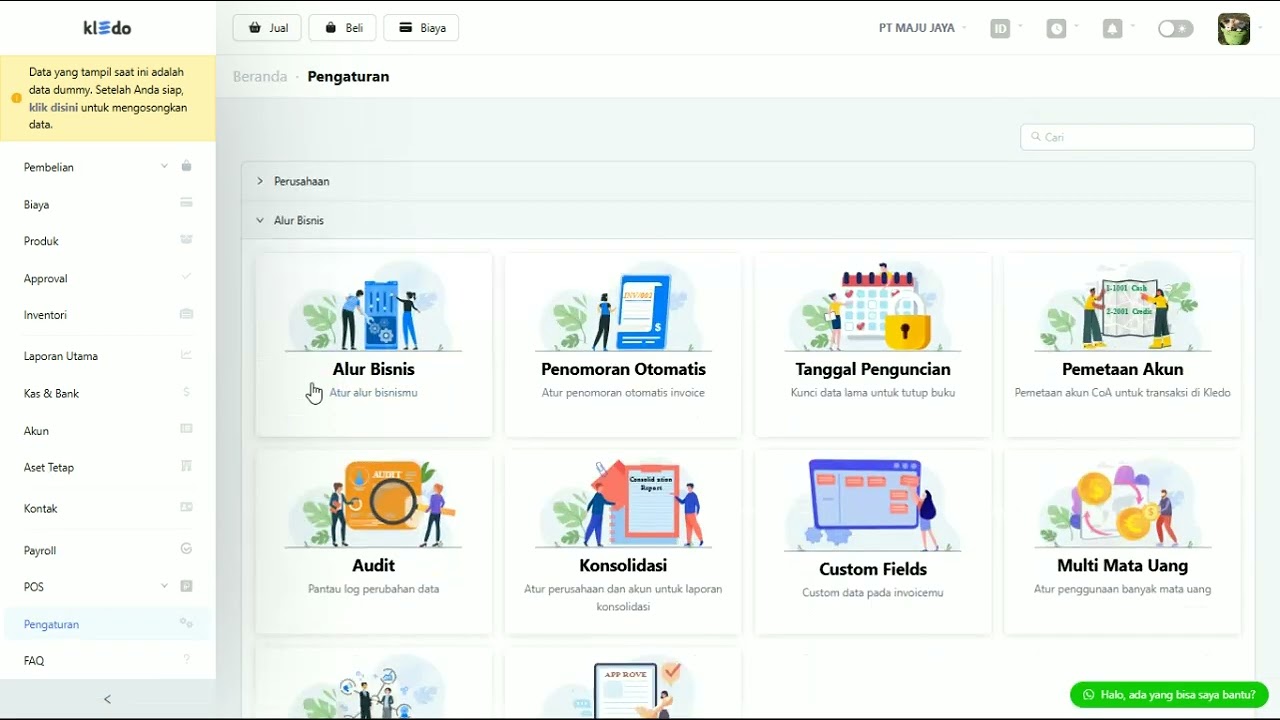
Task: Open the Penomoran Otomatis card
Action: point(623,345)
